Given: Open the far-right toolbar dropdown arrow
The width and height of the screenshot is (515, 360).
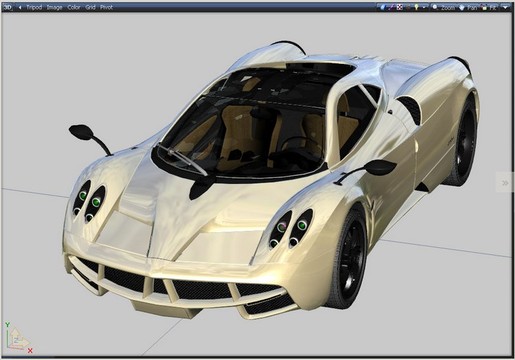Looking at the screenshot, I should coord(506,8).
